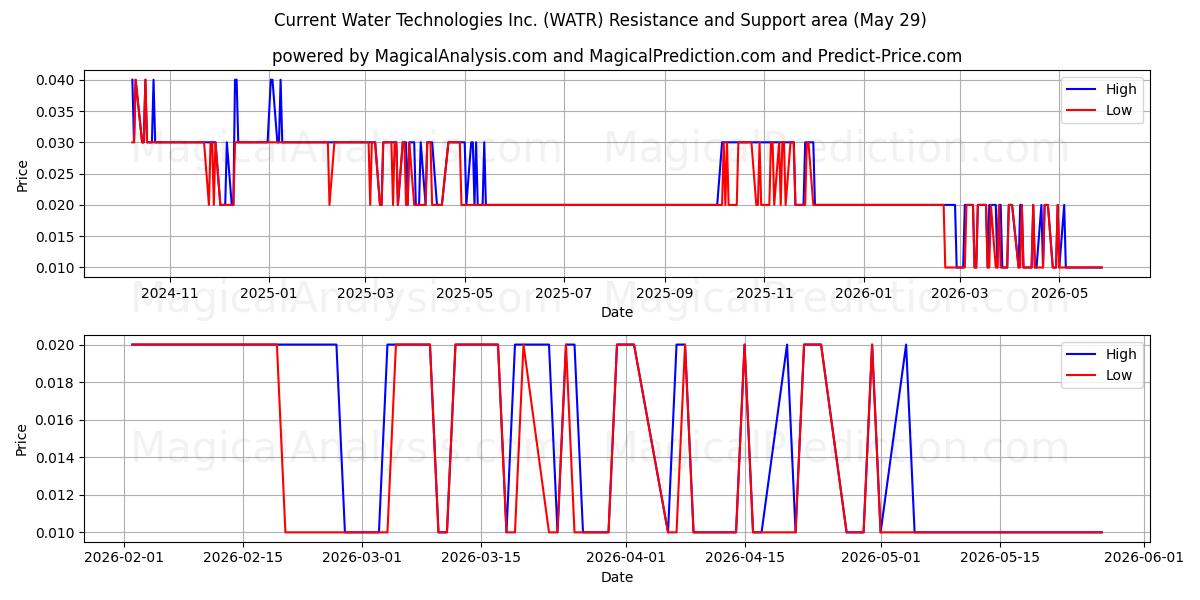This screenshot has width=1200, height=600.
Task: Click the top chart 'Date' axis label
Action: (x=617, y=312)
